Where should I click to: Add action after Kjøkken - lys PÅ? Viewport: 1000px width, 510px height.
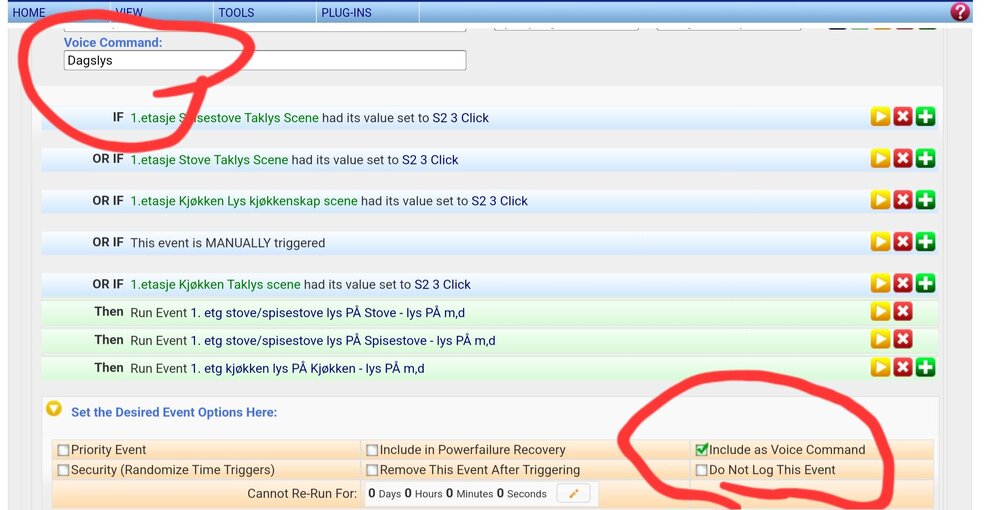[926, 368]
